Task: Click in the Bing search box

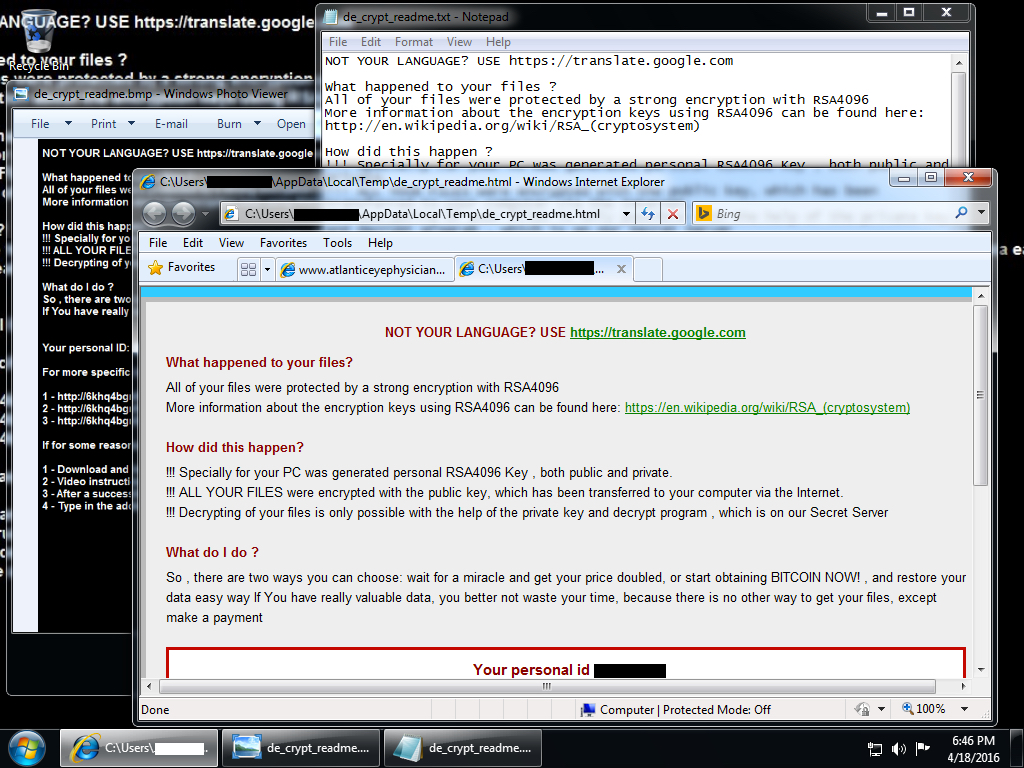Action: 830,213
